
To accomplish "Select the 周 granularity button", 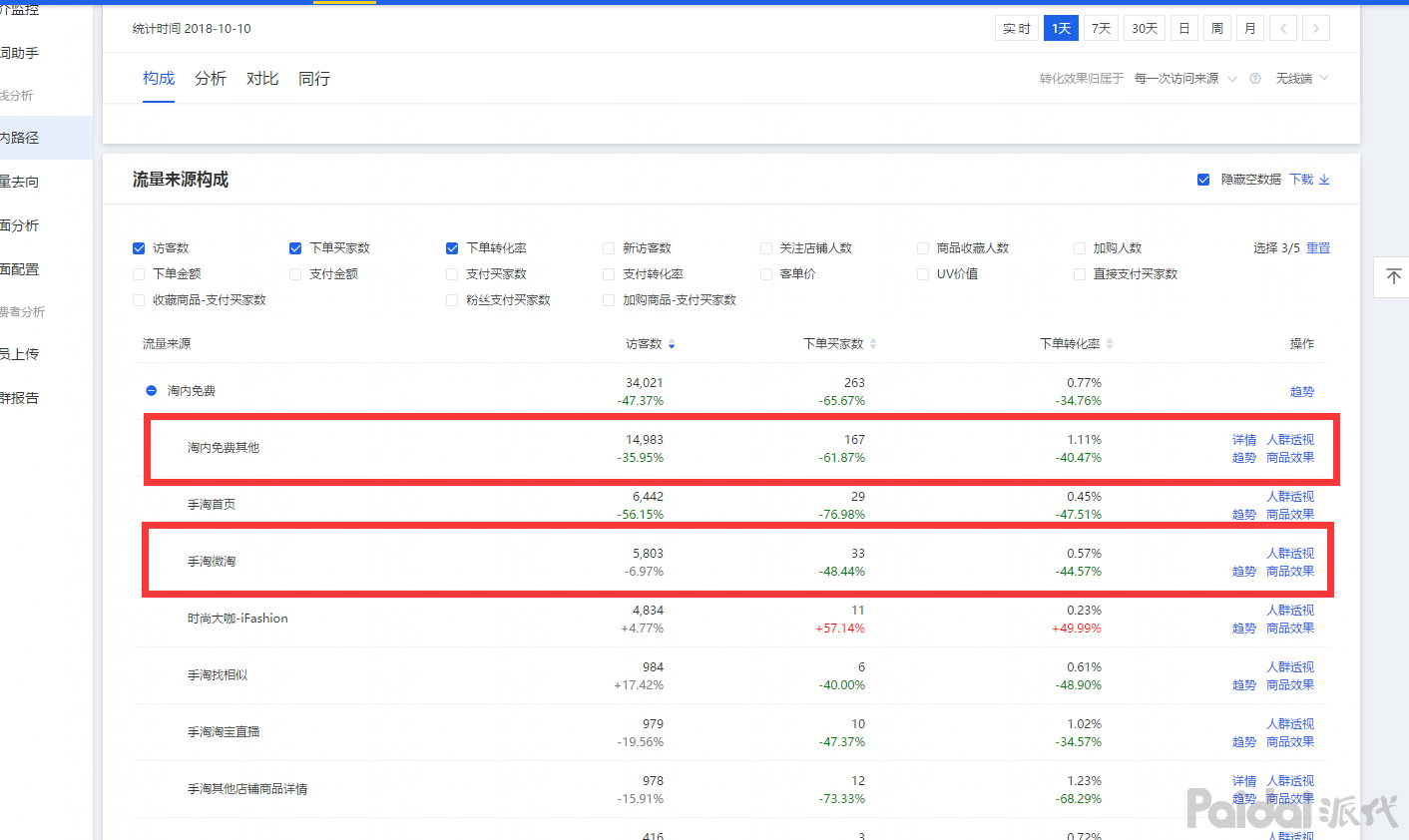I will (x=1217, y=28).
